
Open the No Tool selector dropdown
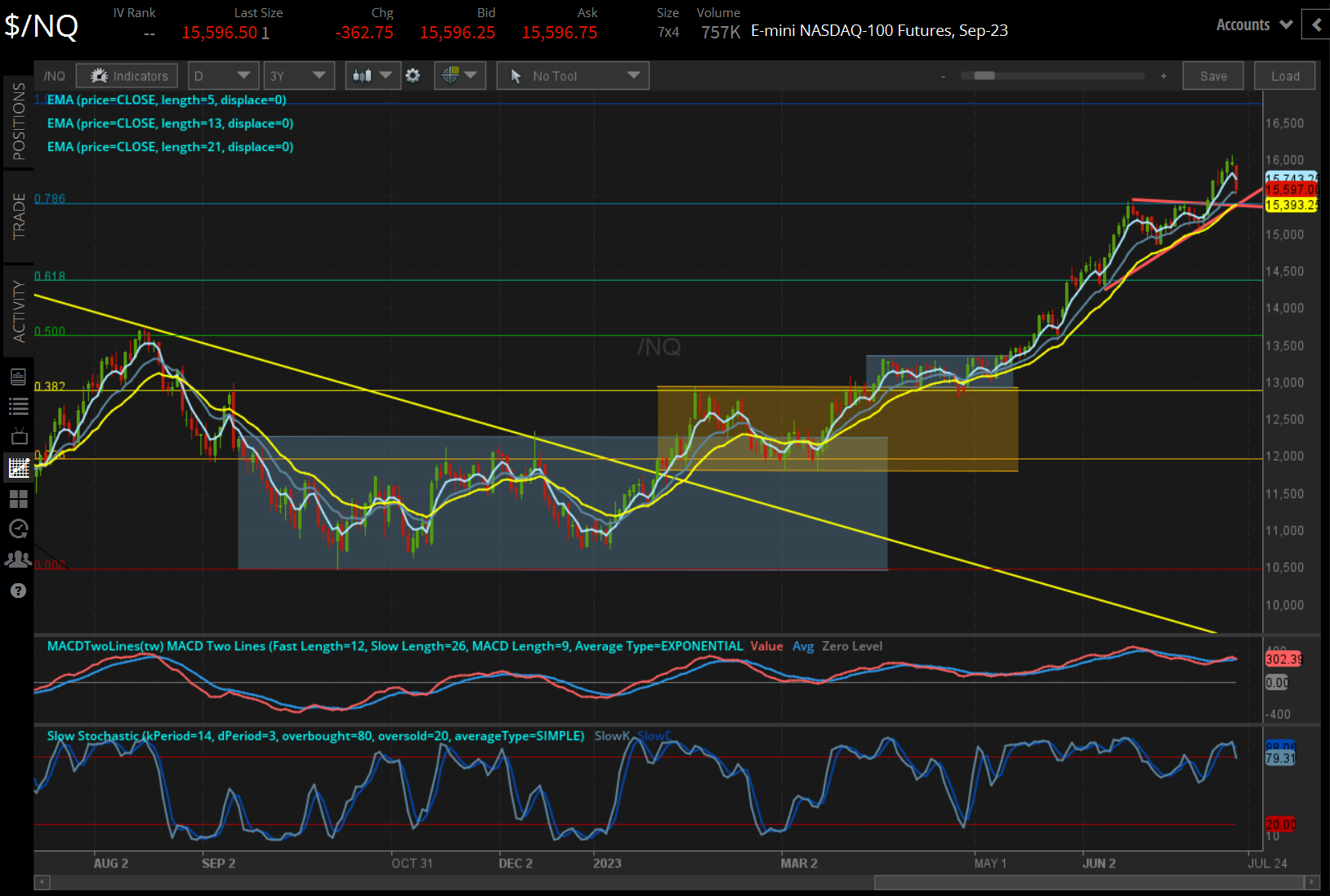572,75
